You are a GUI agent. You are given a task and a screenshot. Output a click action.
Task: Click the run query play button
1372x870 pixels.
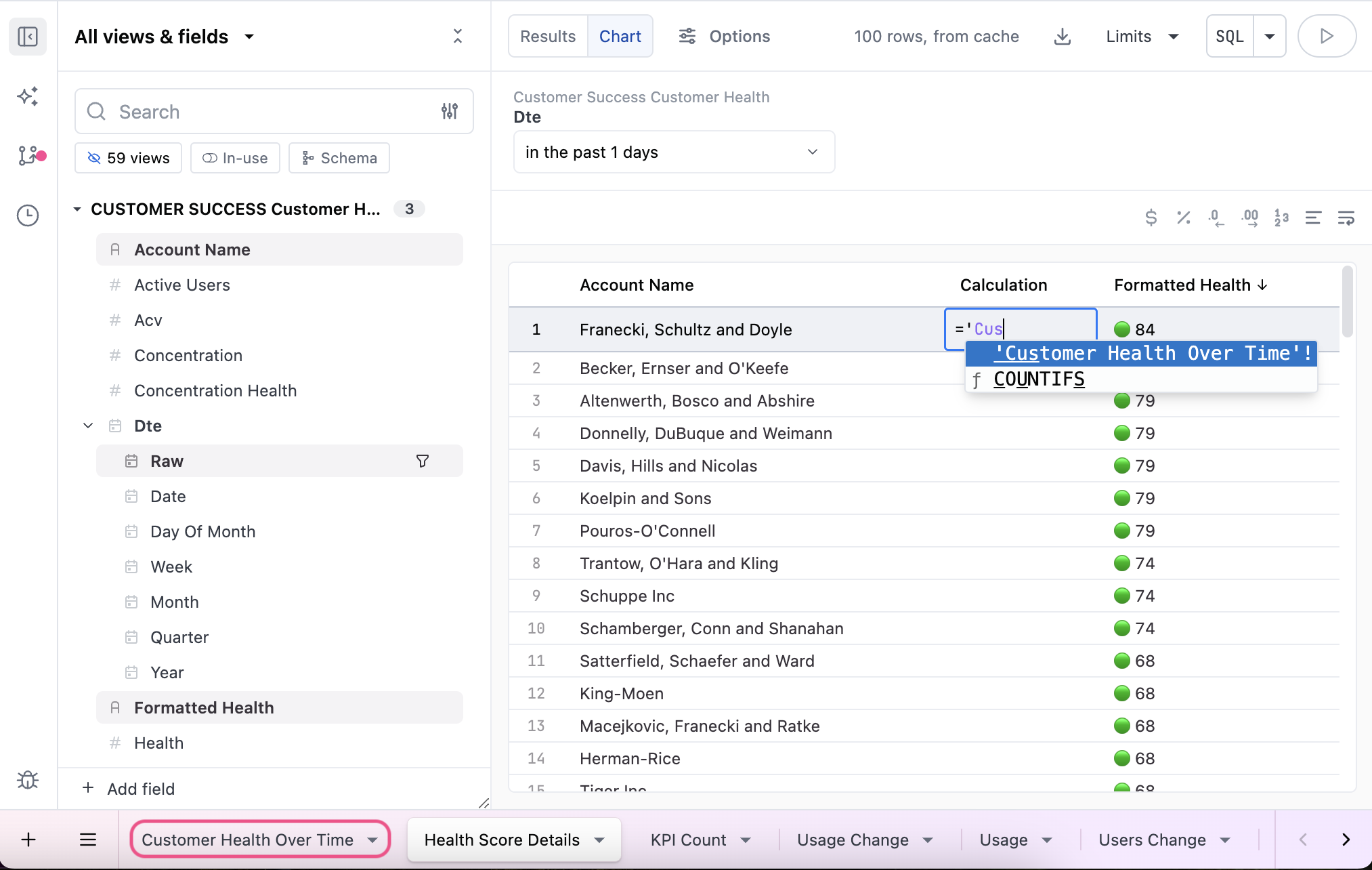[1326, 37]
